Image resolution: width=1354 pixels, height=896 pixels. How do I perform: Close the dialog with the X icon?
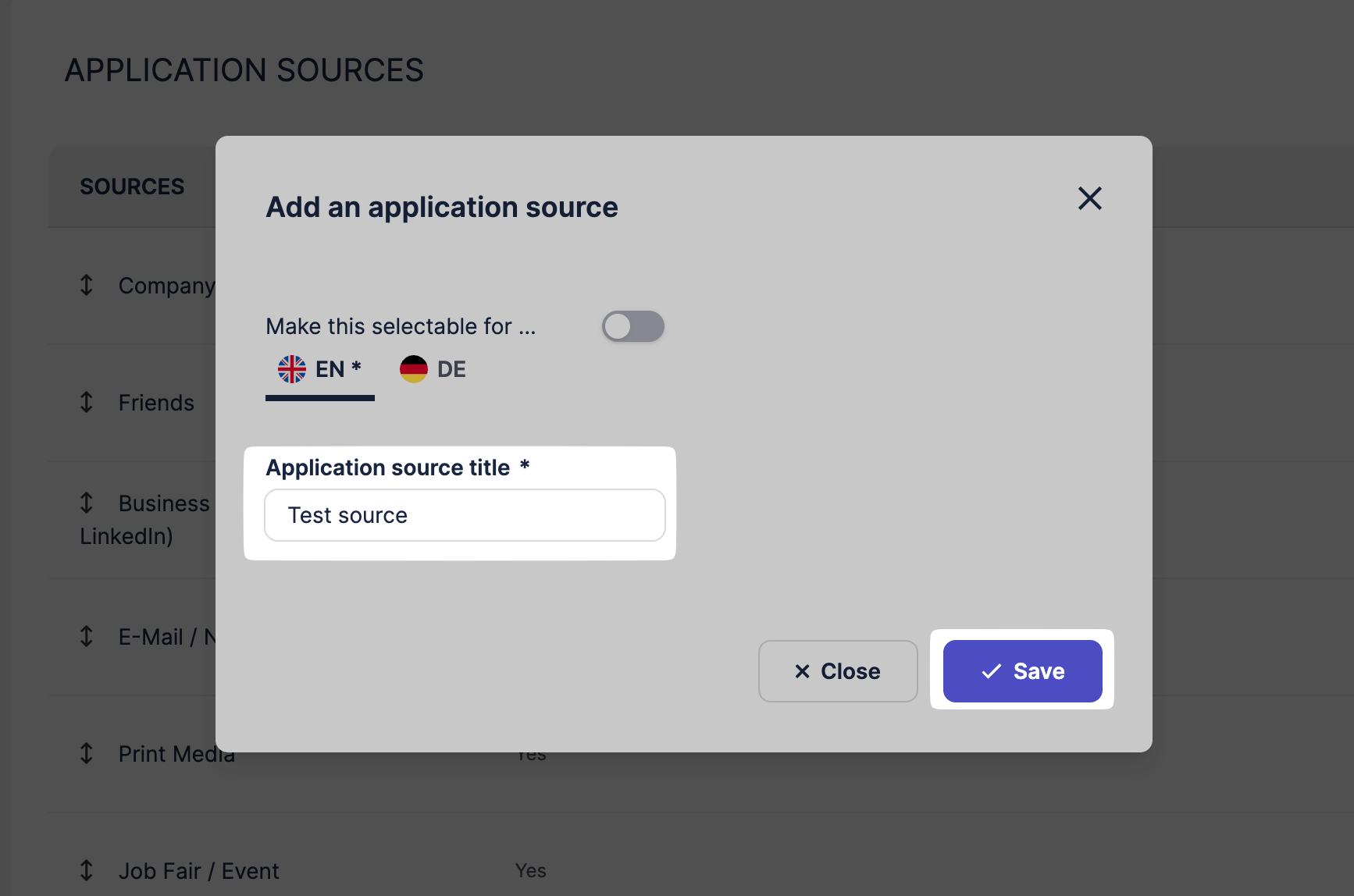(x=1089, y=198)
